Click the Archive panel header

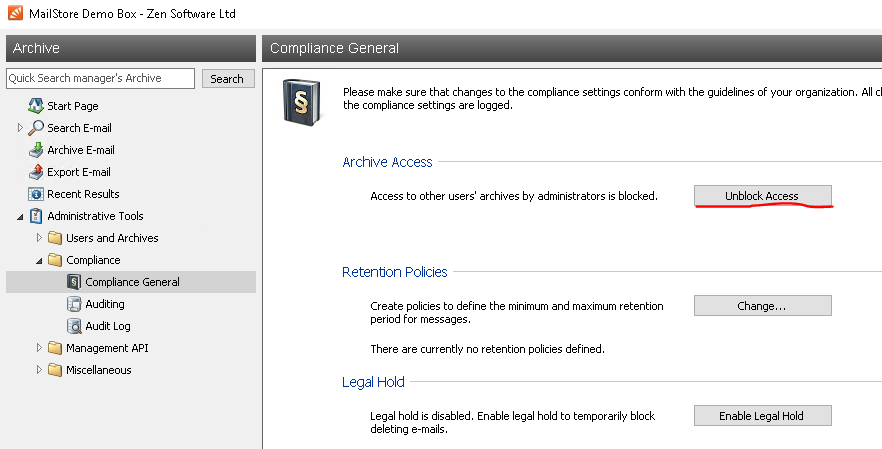tap(130, 48)
